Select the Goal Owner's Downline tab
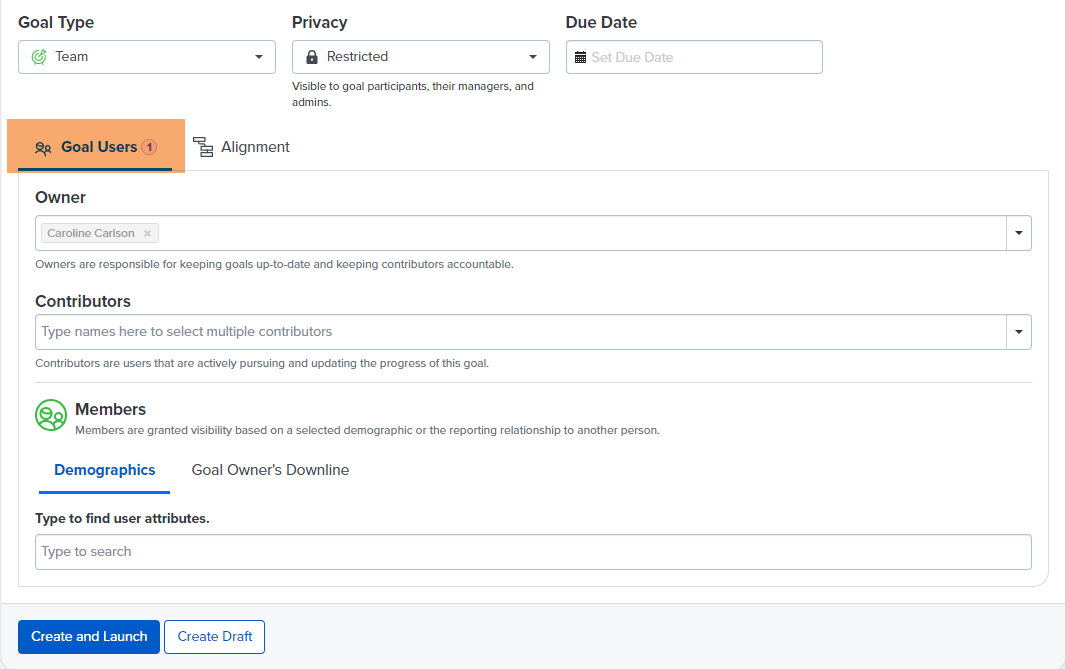The height and width of the screenshot is (669, 1065). coord(270,470)
